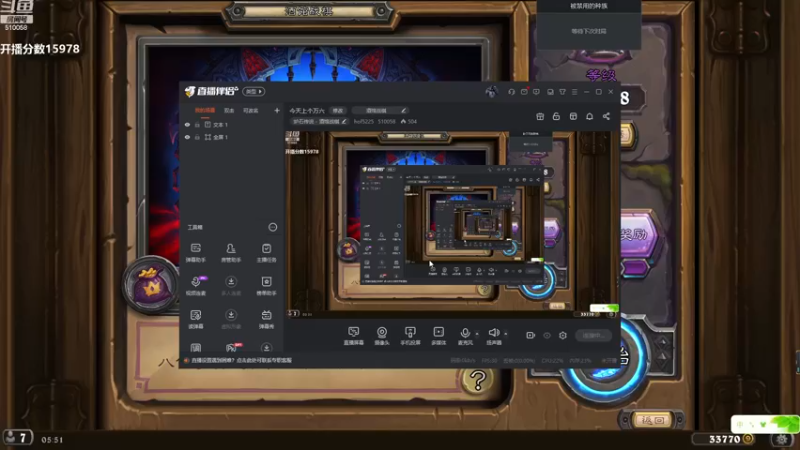Click the stream preview area
Screen dimensions: 800x450
[x=452, y=224]
